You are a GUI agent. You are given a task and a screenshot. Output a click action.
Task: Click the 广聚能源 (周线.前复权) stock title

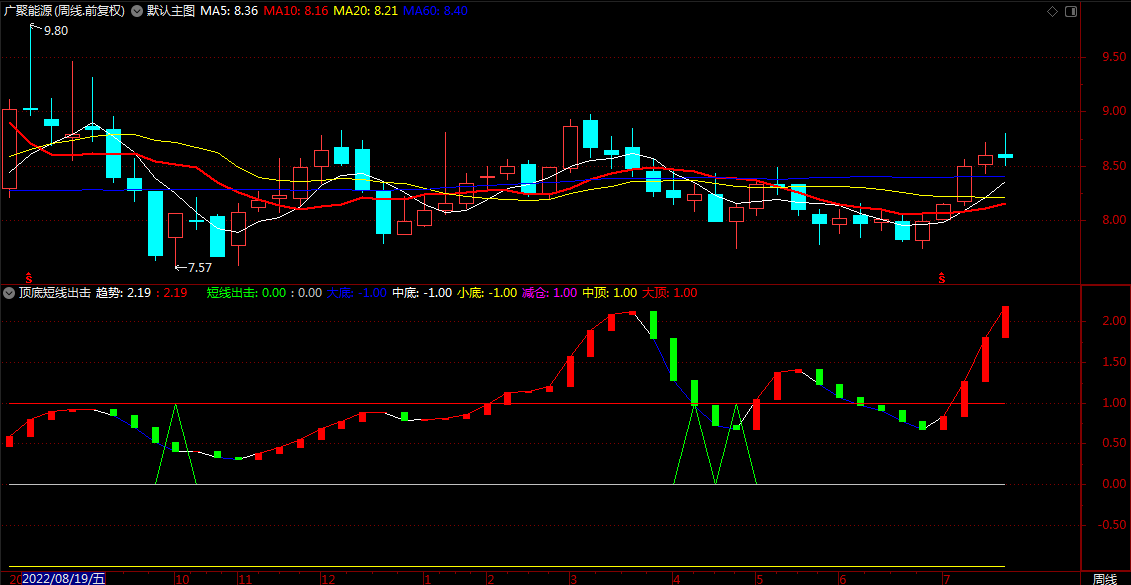tap(64, 12)
